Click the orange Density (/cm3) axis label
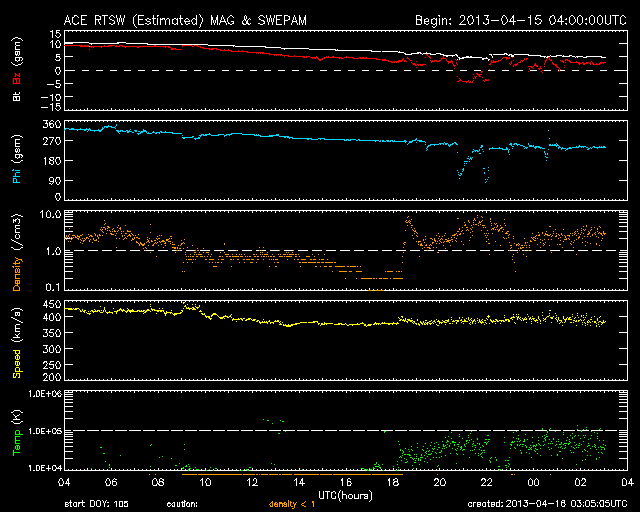 (x=17, y=251)
